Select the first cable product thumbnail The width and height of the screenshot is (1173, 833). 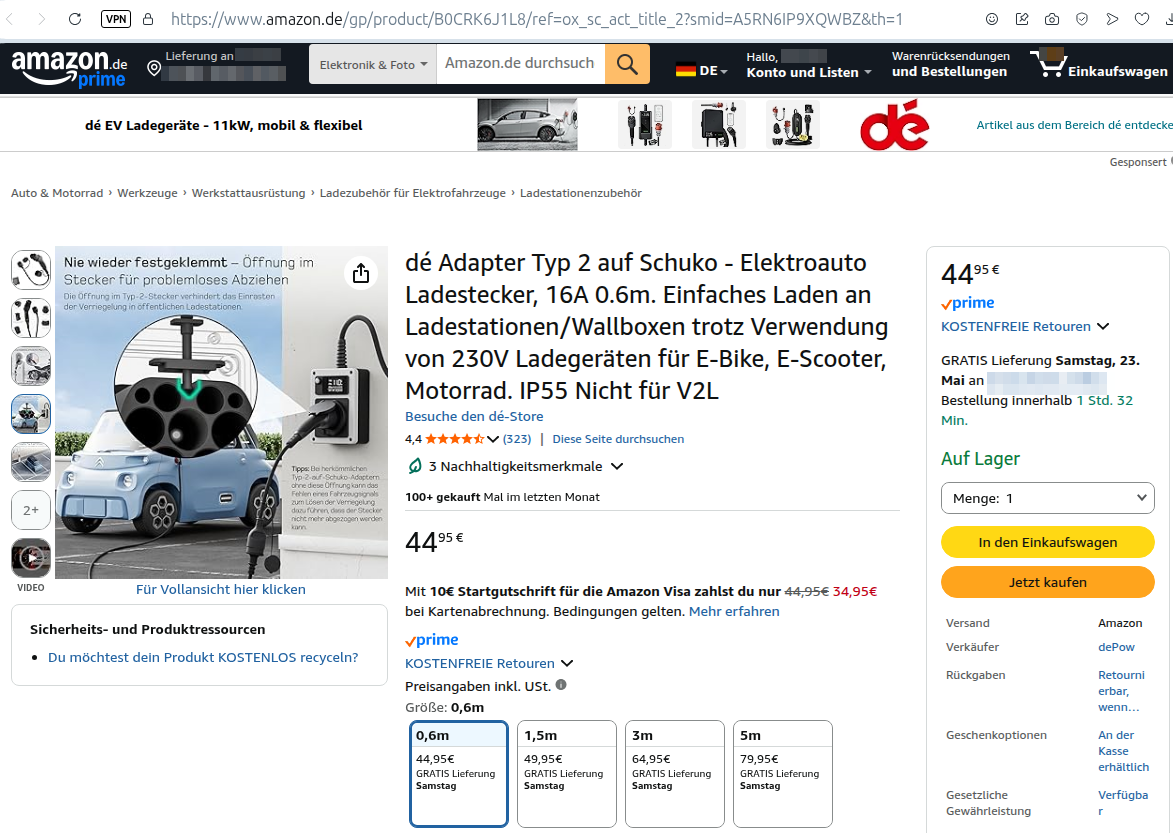coord(31,270)
